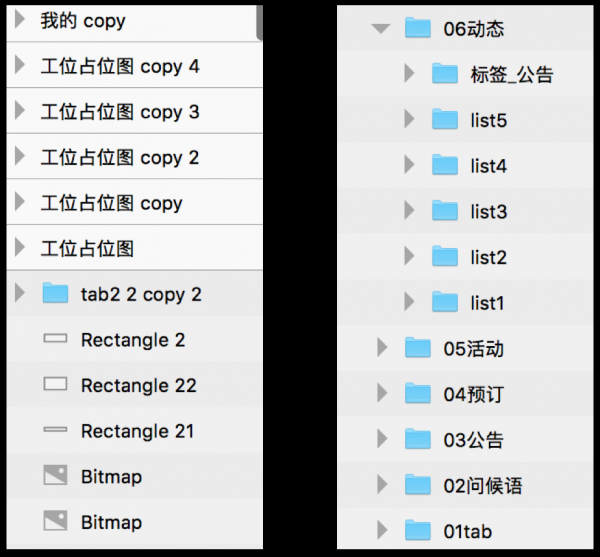Screen dimensions: 600x557
Task: Expand the tab2 2 copy 2 group
Action: [20, 294]
